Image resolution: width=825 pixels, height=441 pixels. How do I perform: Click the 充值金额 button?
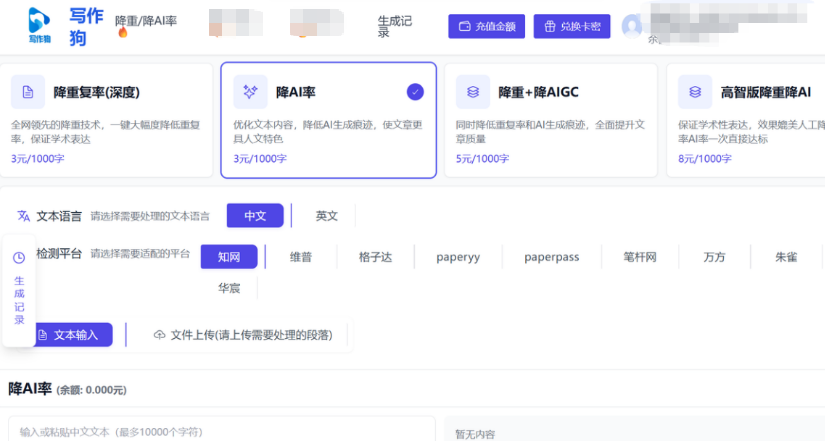(487, 26)
